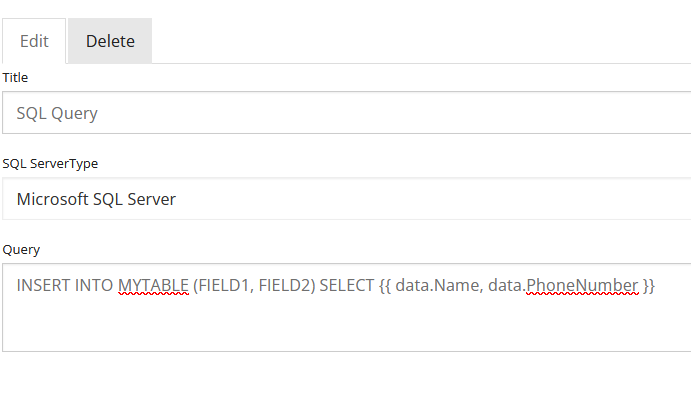Place cursor on the SELECT keyword
This screenshot has height=397, width=691.
click(x=347, y=286)
